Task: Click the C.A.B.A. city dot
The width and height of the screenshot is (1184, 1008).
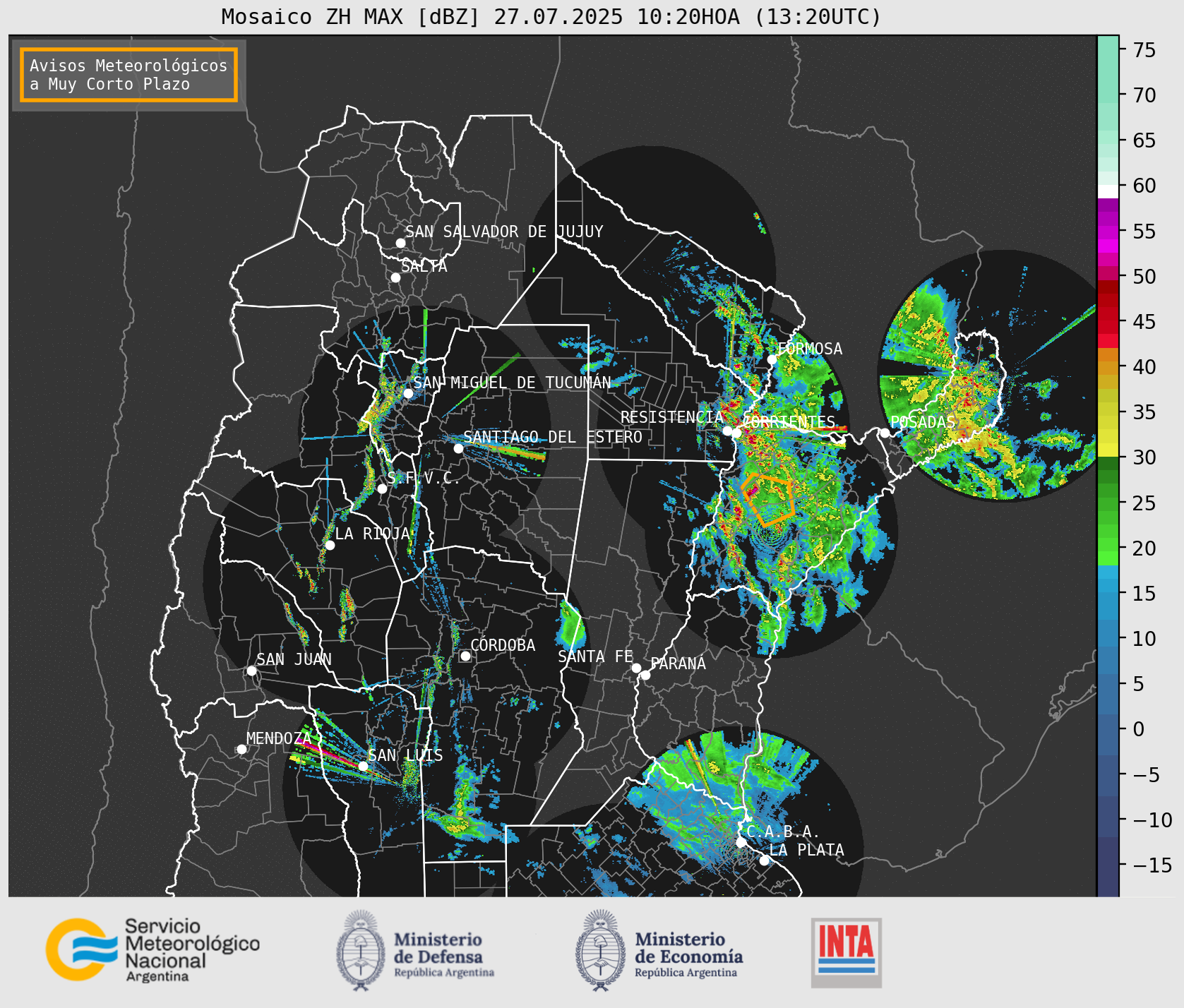Action: [x=741, y=842]
